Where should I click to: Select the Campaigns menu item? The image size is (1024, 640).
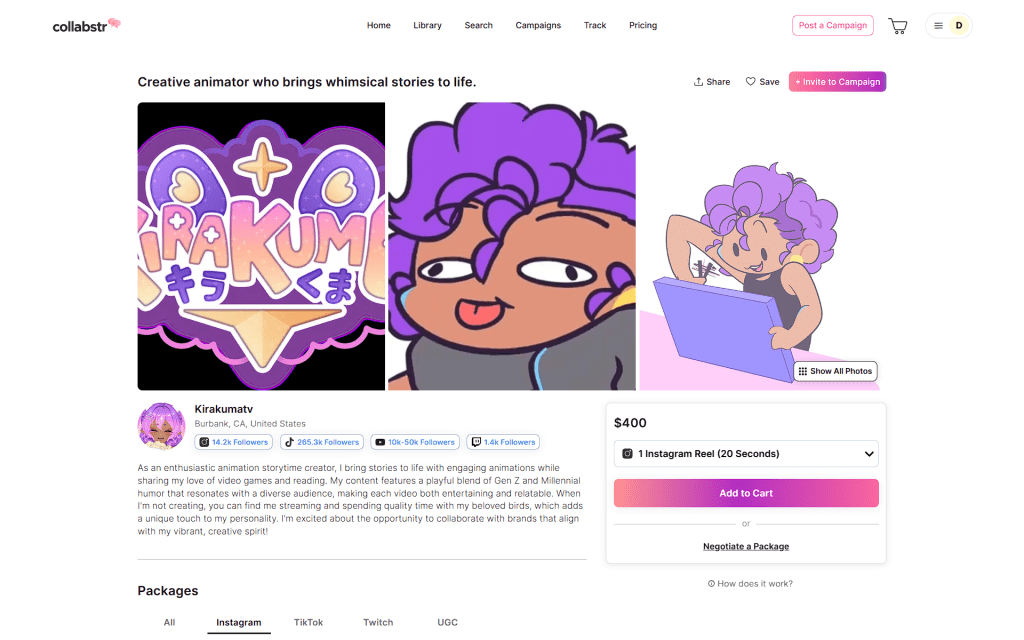[x=538, y=25]
